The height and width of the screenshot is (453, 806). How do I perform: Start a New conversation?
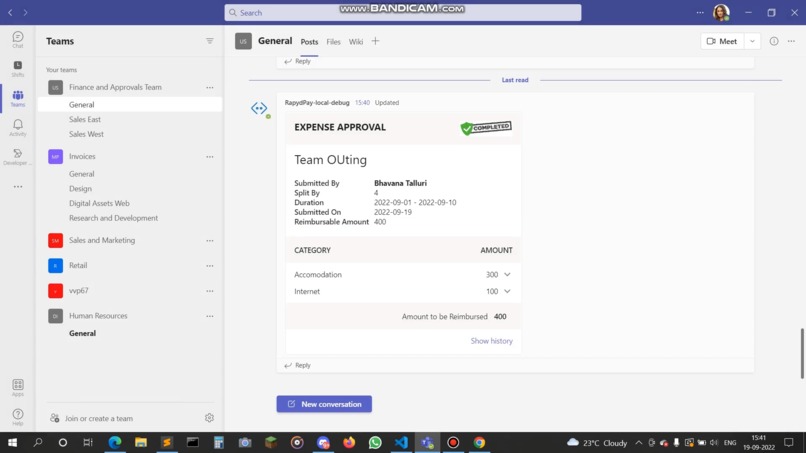point(324,404)
